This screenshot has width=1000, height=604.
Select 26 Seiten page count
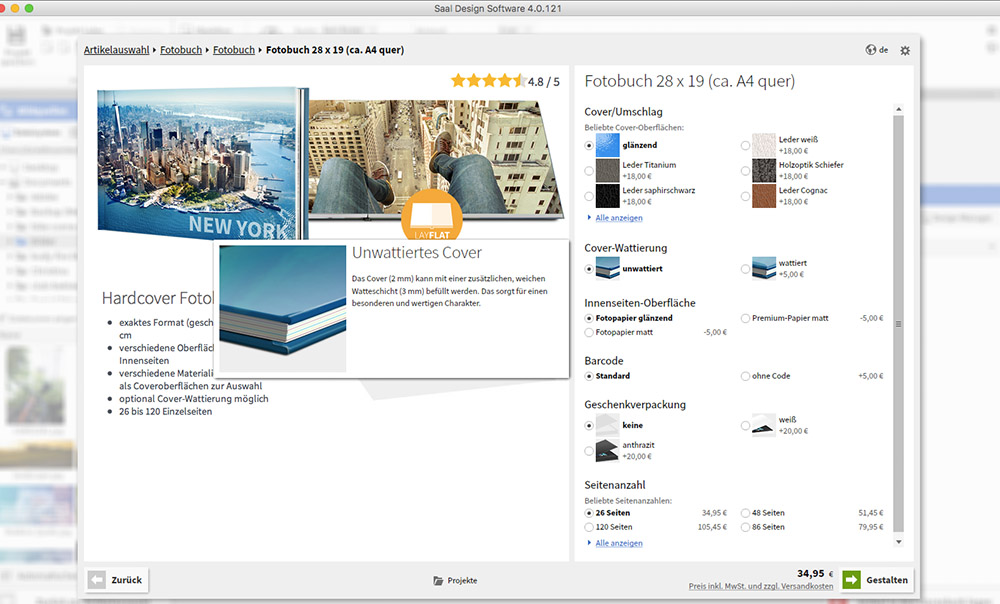tap(589, 513)
